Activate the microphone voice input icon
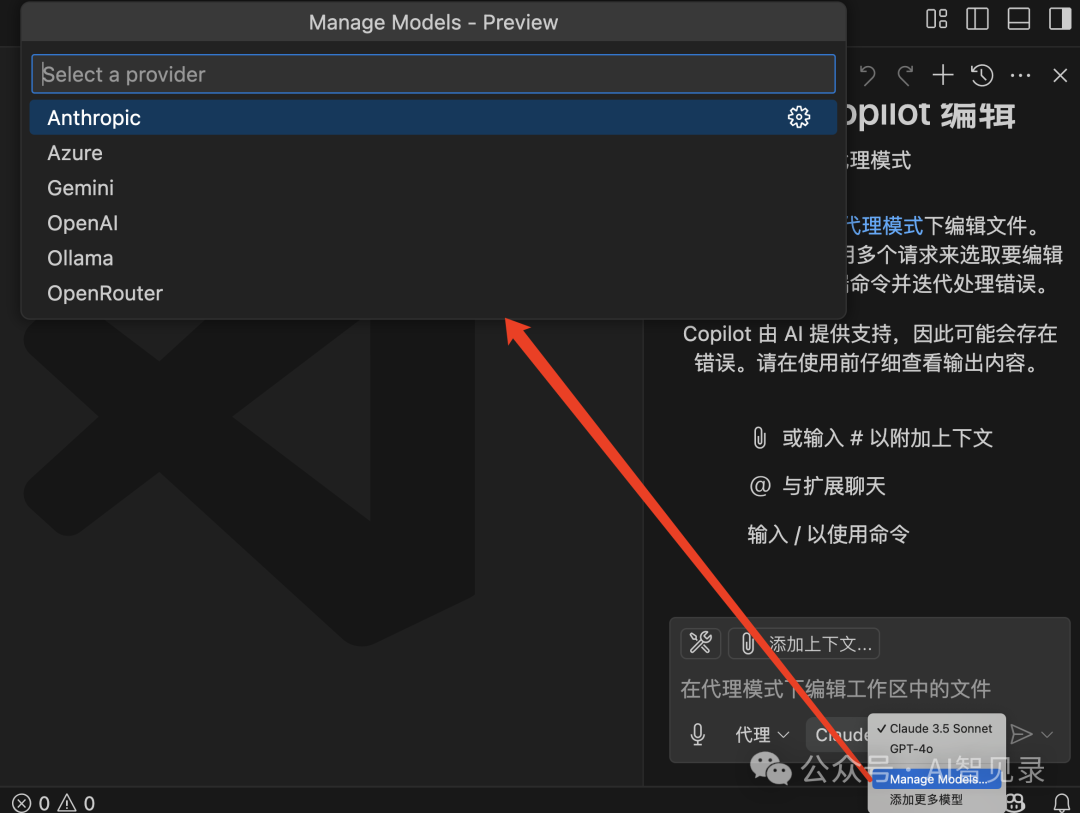The height and width of the screenshot is (813, 1080). coord(697,734)
